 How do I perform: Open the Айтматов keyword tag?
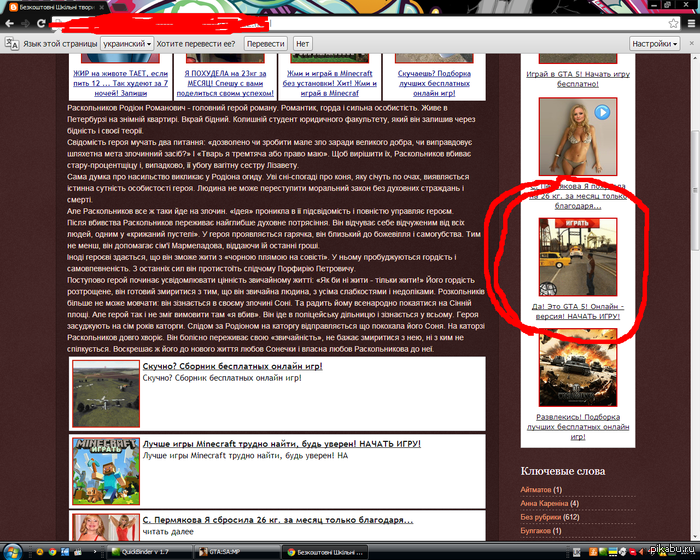[x=535, y=490]
